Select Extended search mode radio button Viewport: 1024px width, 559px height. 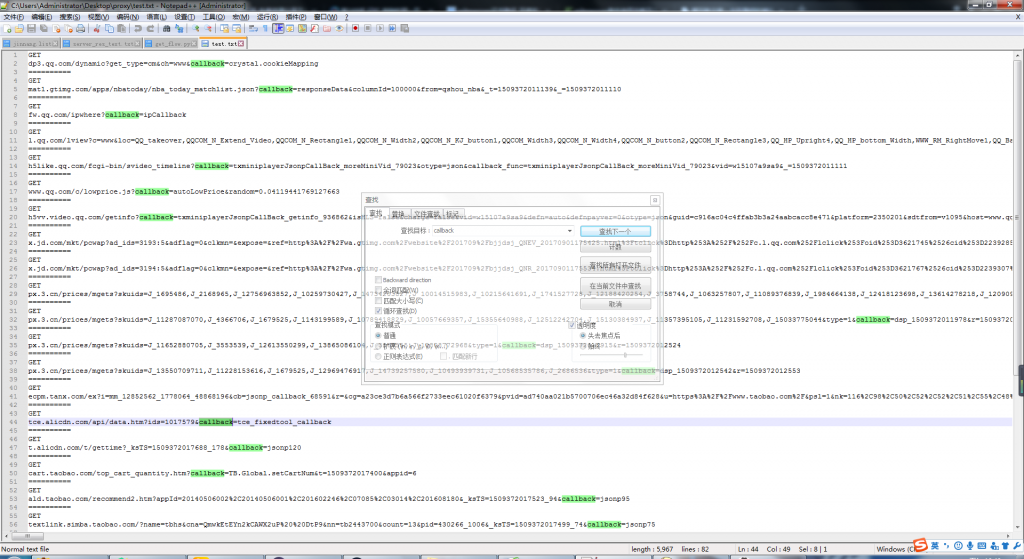click(378, 346)
